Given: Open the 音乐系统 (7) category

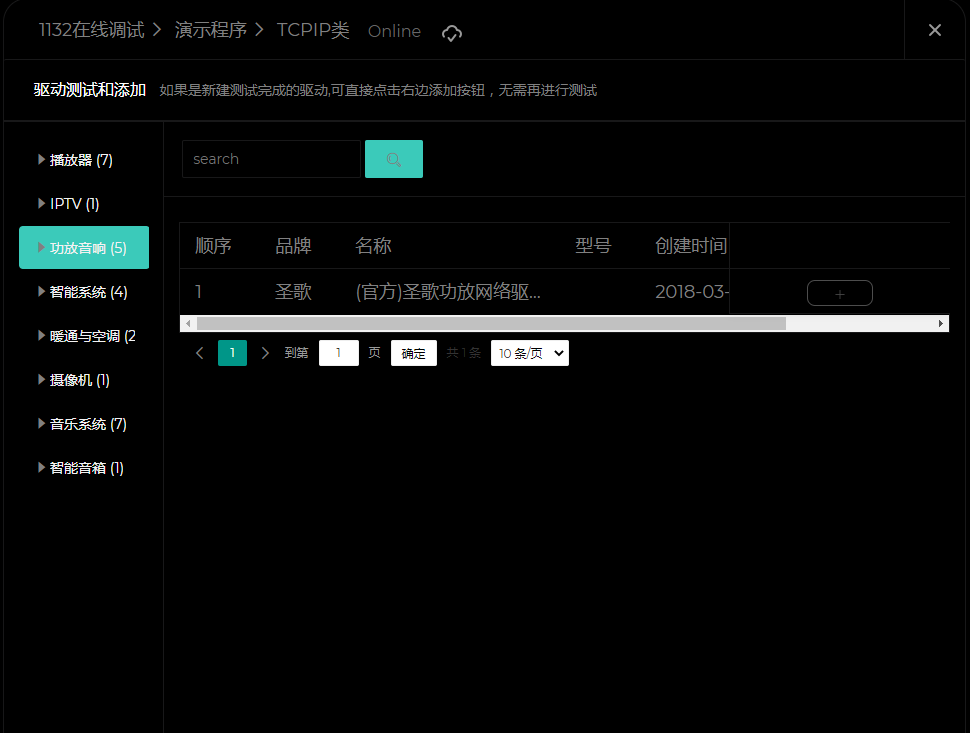Looking at the screenshot, I should [88, 424].
